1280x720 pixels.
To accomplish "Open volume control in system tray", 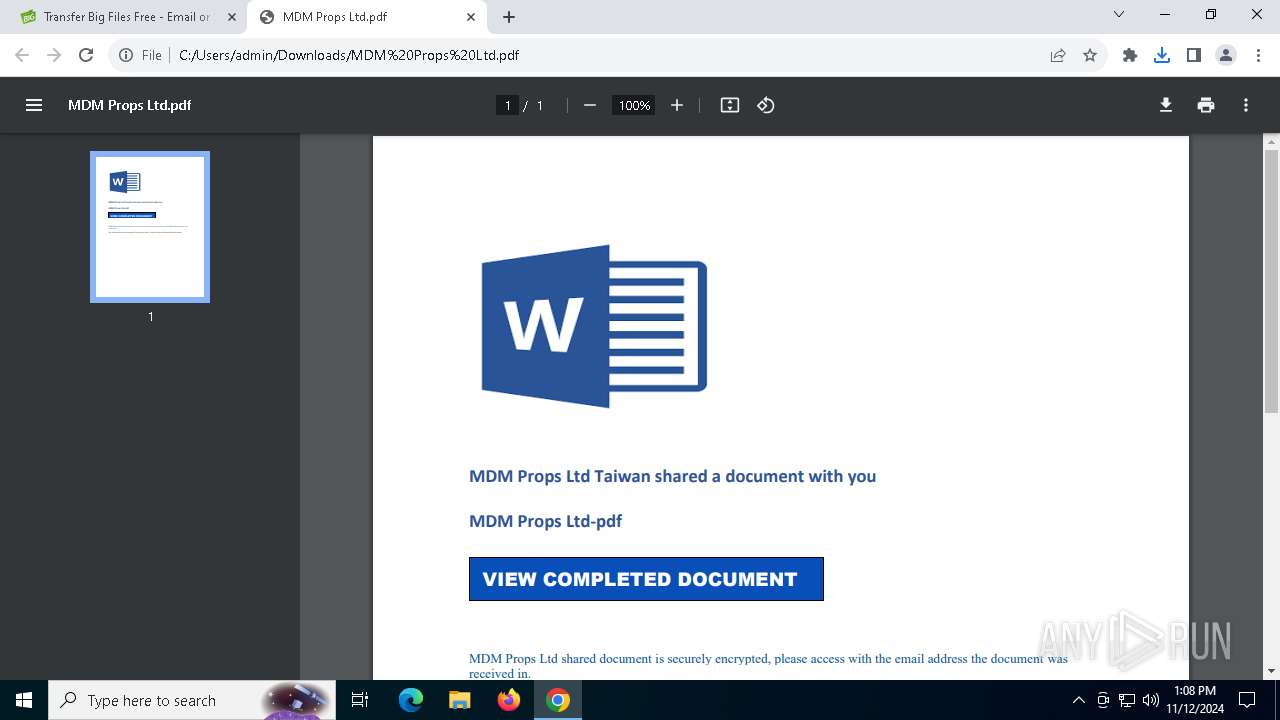I will (1151, 700).
